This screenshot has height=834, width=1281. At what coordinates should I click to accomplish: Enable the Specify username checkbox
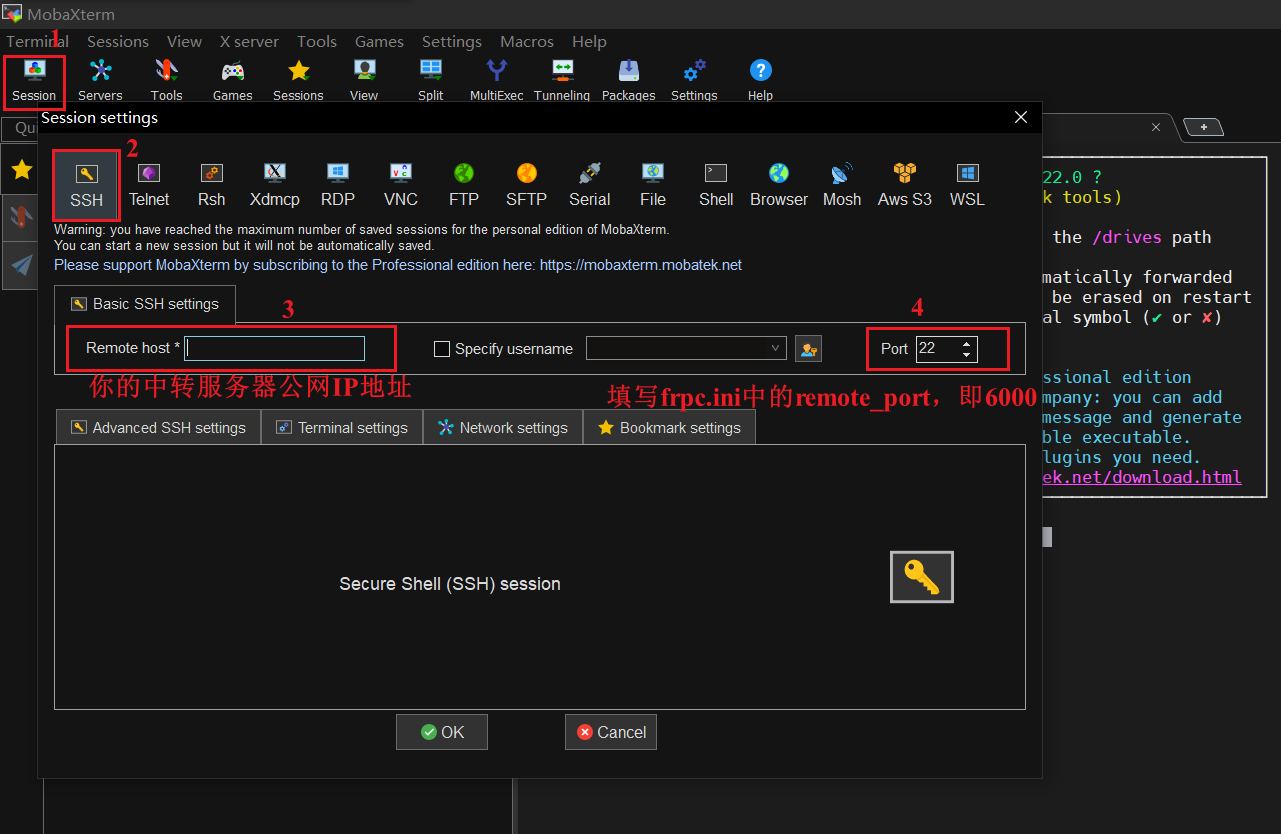click(x=442, y=349)
